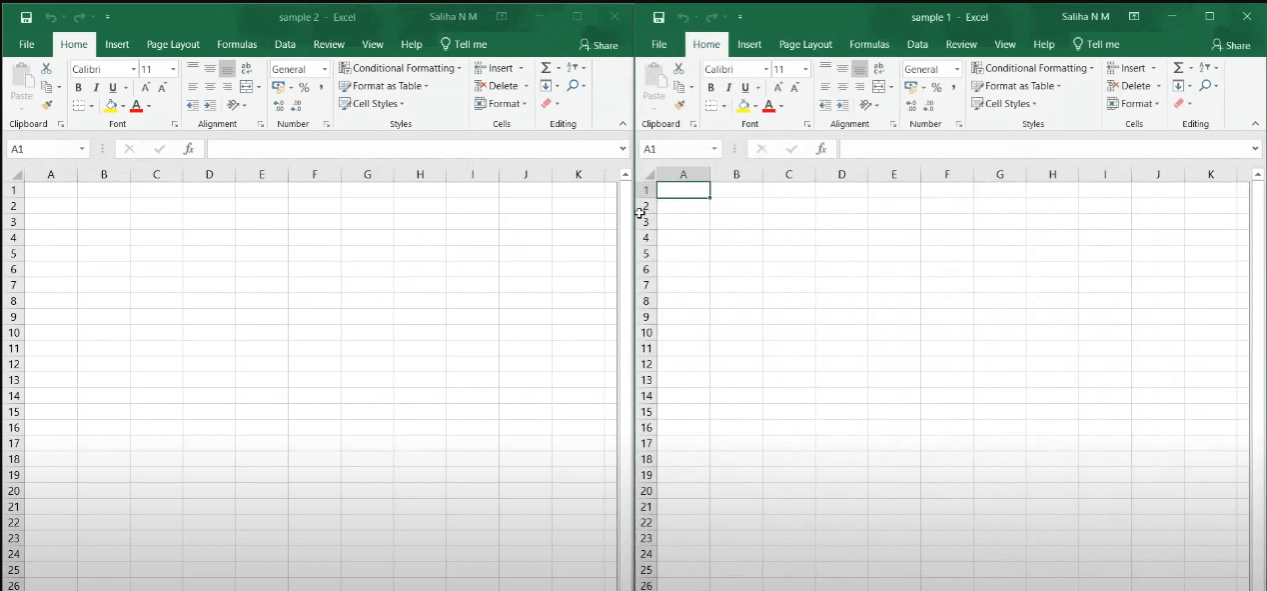The height and width of the screenshot is (591, 1267).
Task: Select the Wrap Text icon
Action: [245, 68]
